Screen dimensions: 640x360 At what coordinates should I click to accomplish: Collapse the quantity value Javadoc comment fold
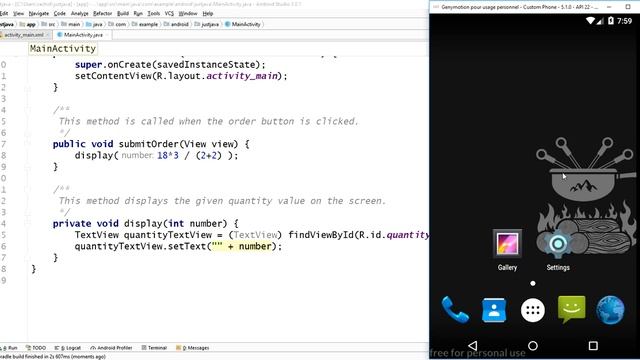[x=27, y=189]
